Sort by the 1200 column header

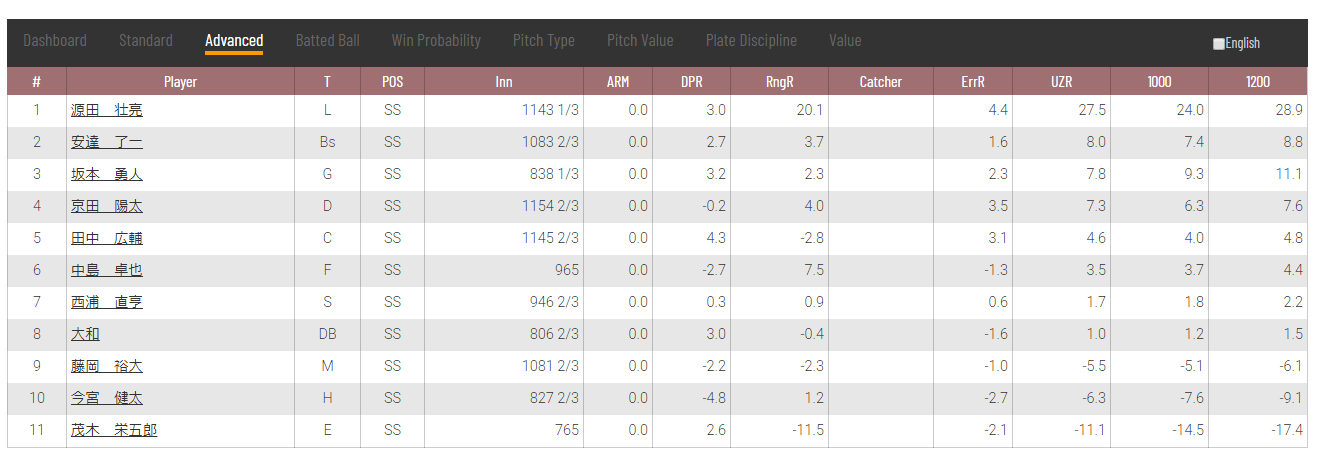(1257, 82)
